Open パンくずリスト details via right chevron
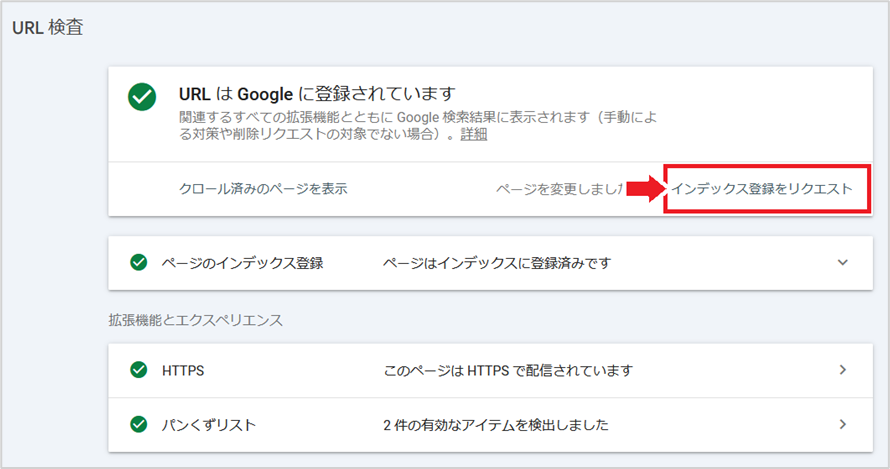 click(843, 424)
